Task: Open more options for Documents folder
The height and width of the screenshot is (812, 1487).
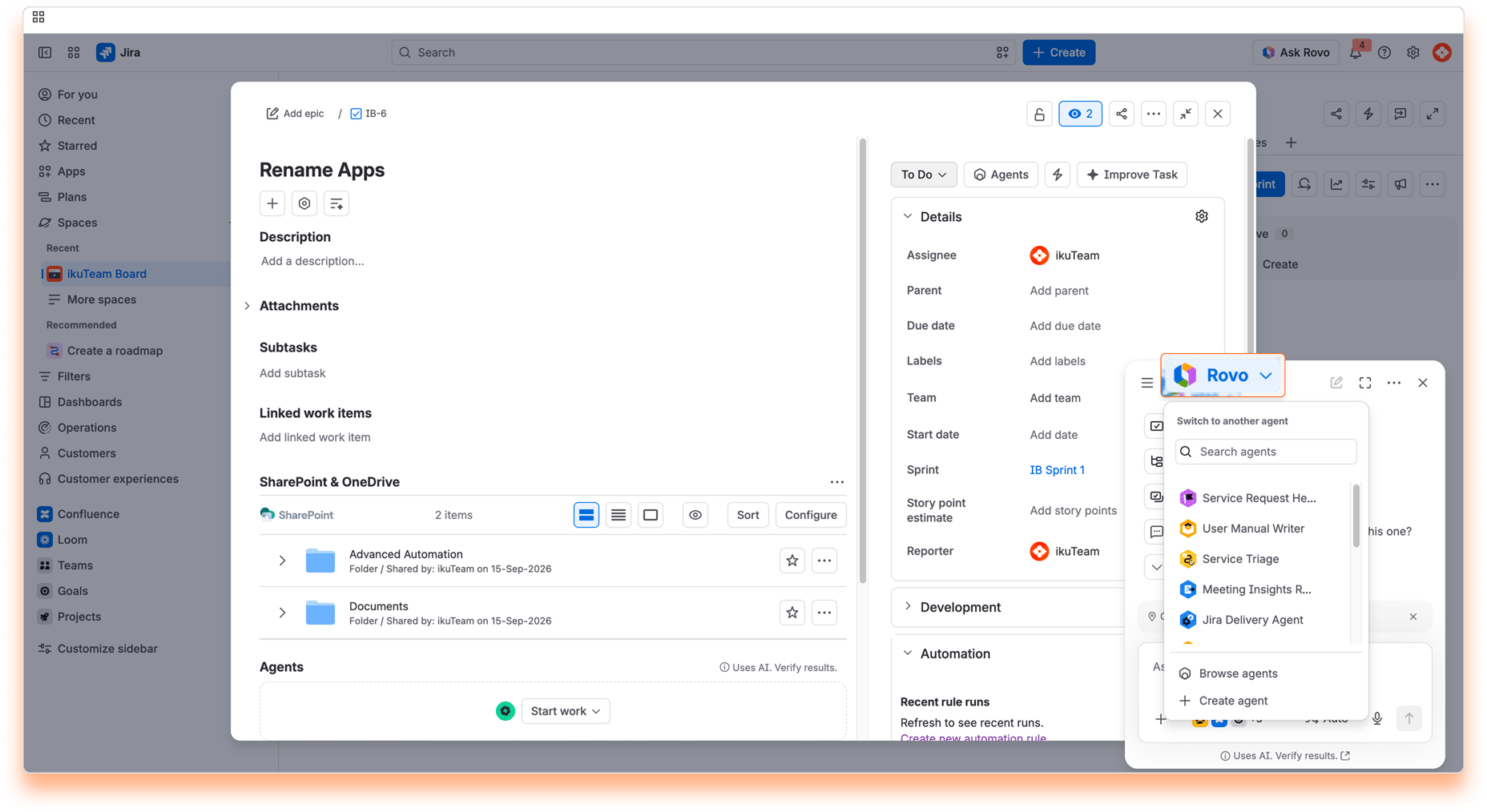Action: pyautogui.click(x=824, y=613)
